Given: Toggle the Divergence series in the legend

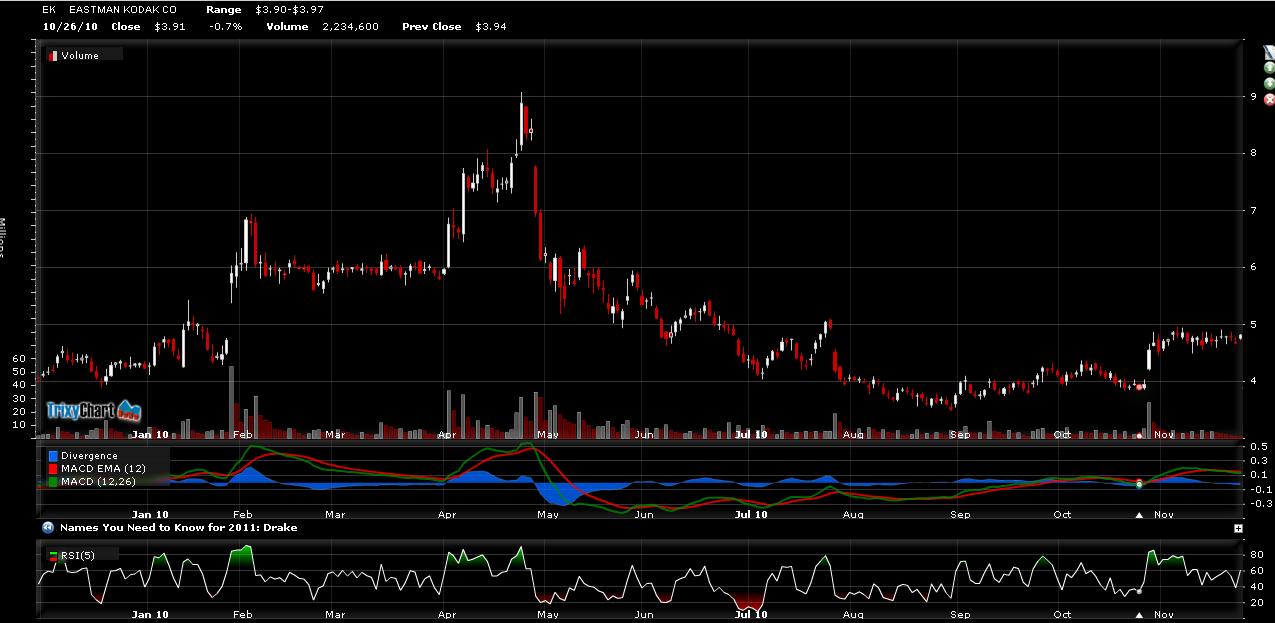Looking at the screenshot, I should 87,456.
